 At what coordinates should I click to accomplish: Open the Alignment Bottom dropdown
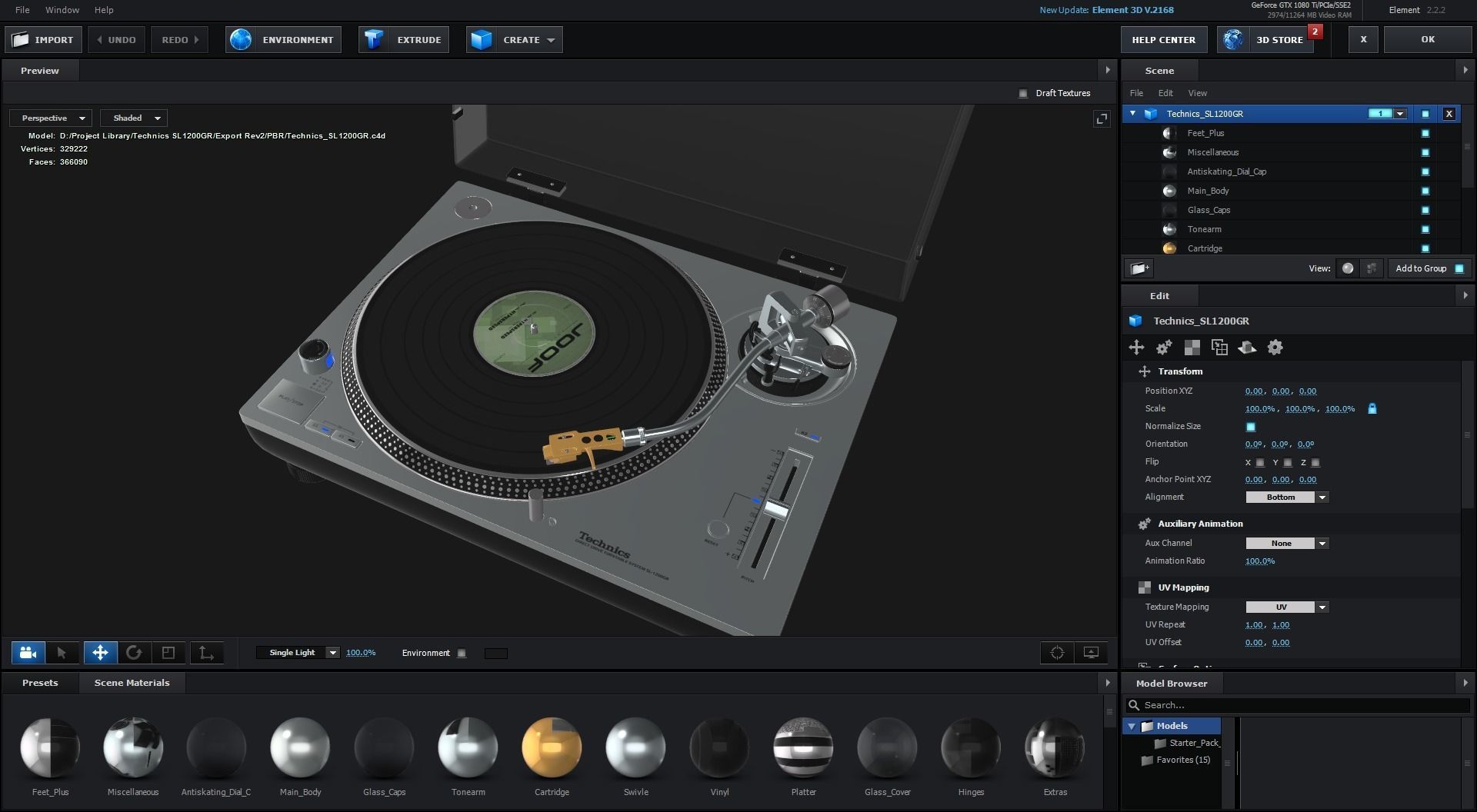click(1287, 498)
